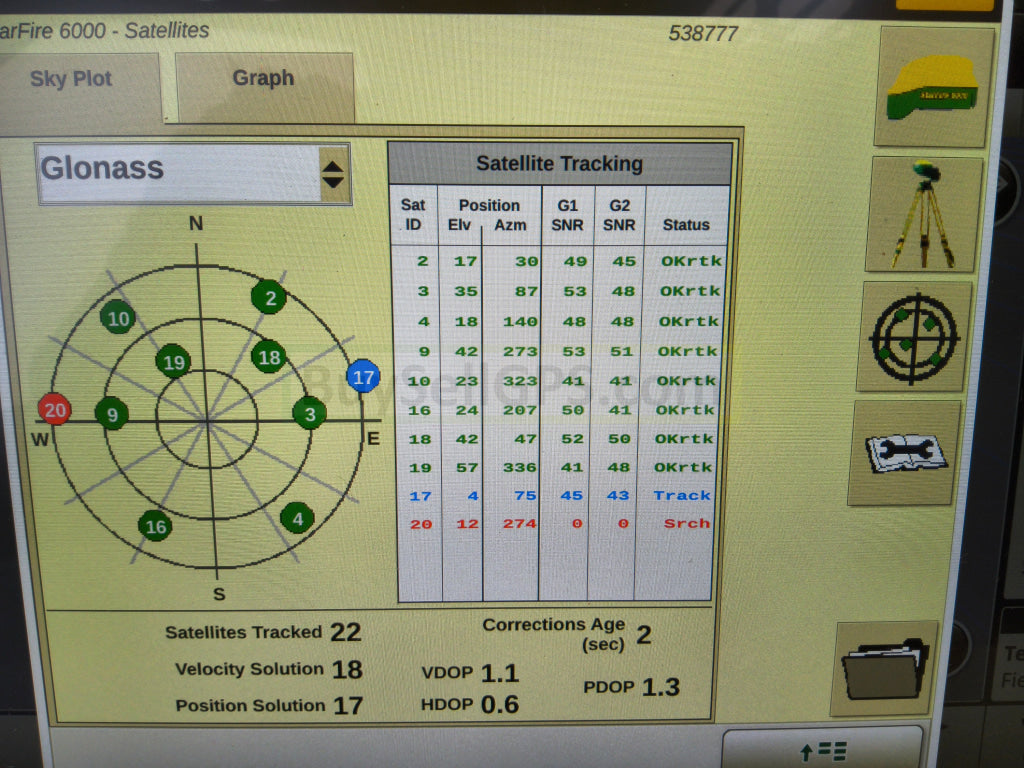Click the Glonass dropdown up-down arrows

pos(333,174)
